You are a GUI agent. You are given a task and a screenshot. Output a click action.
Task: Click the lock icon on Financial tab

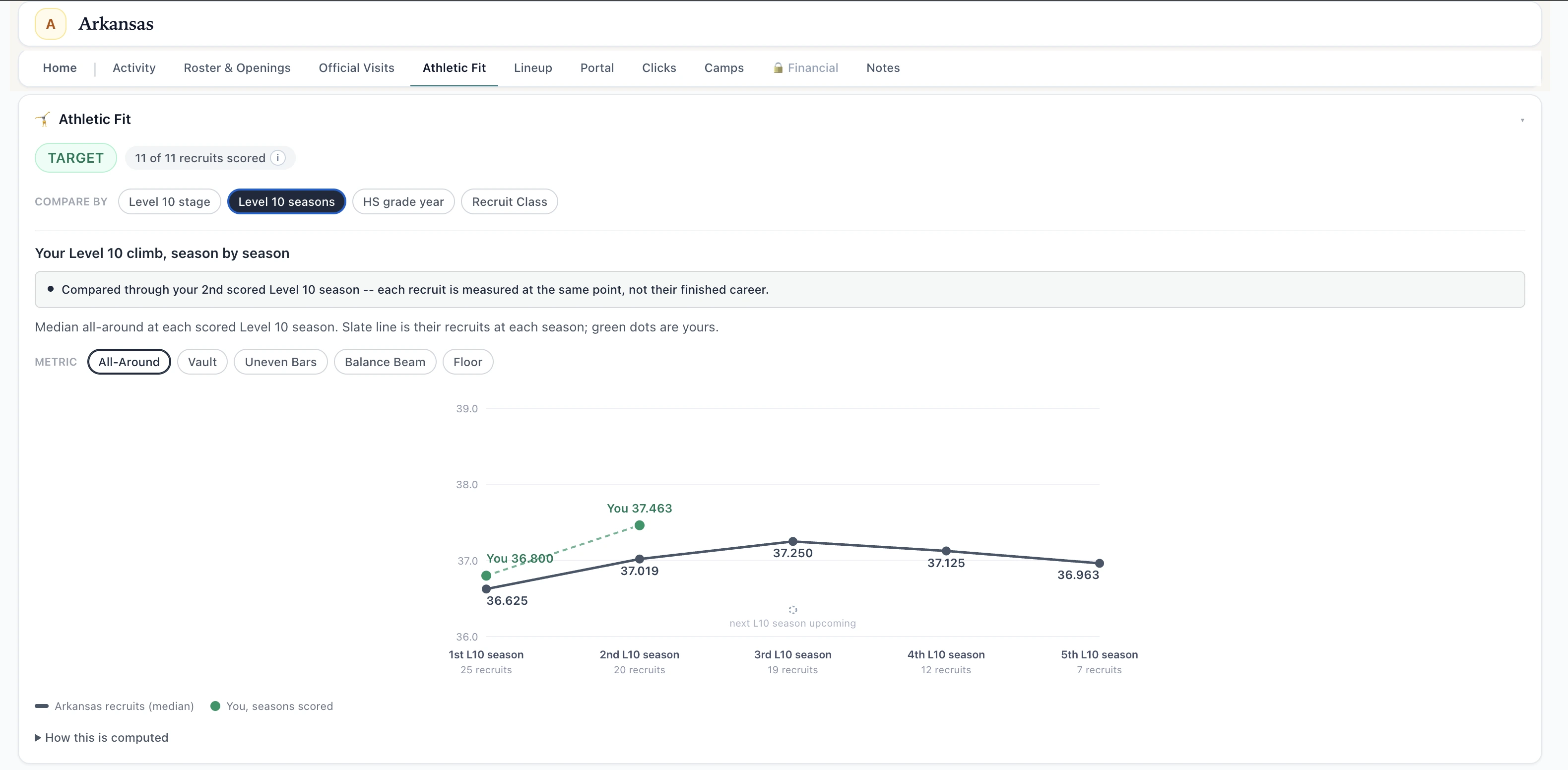778,67
